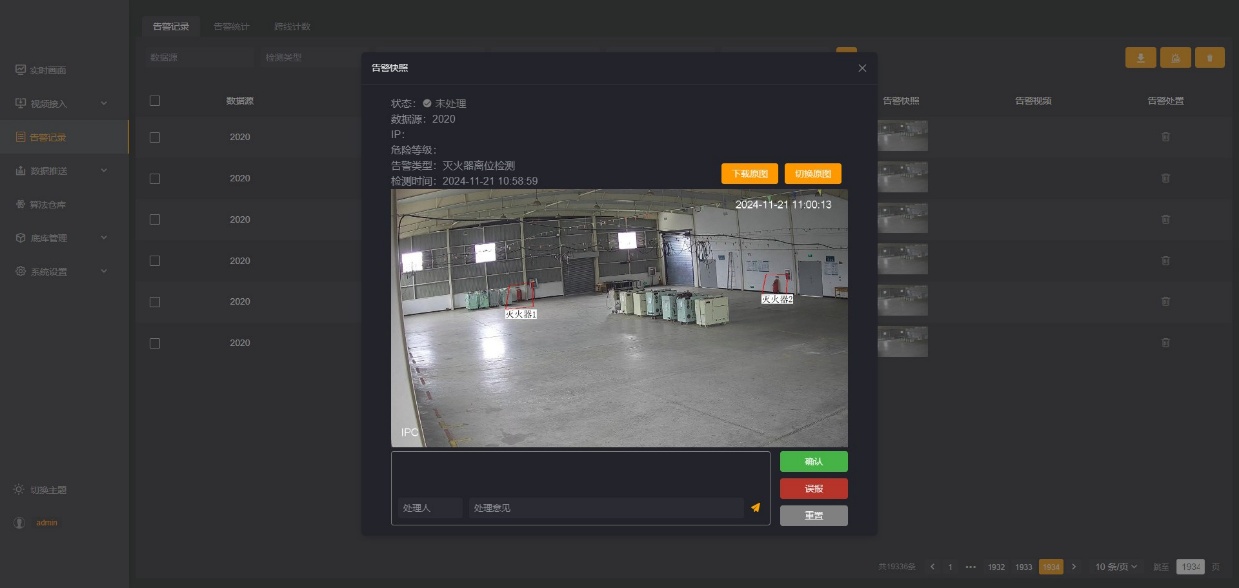Toggle the select-all header checkbox
This screenshot has width=1239, height=588.
154,100
